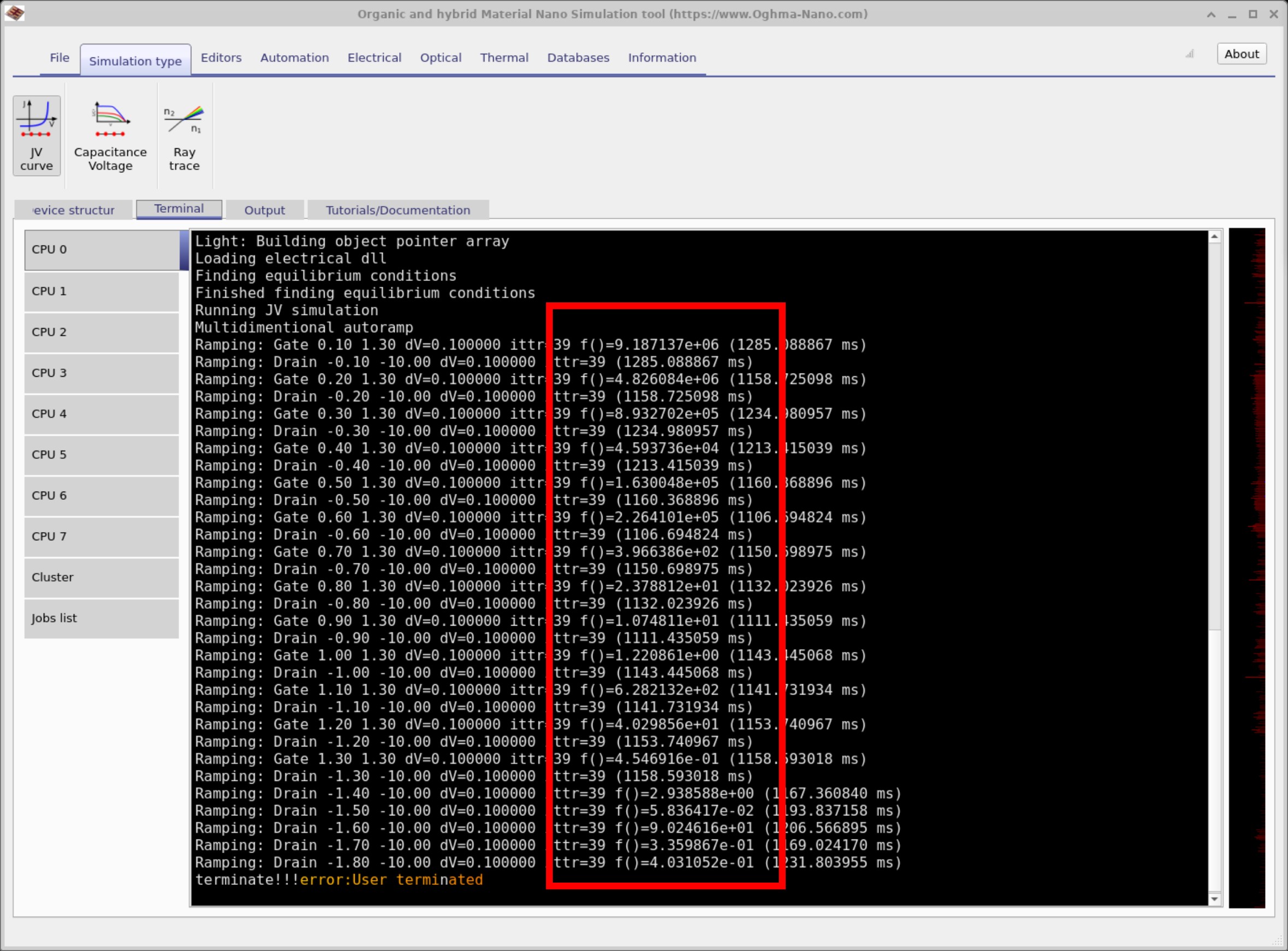Open the Jobs list panel
1288x951 pixels.
102,619
